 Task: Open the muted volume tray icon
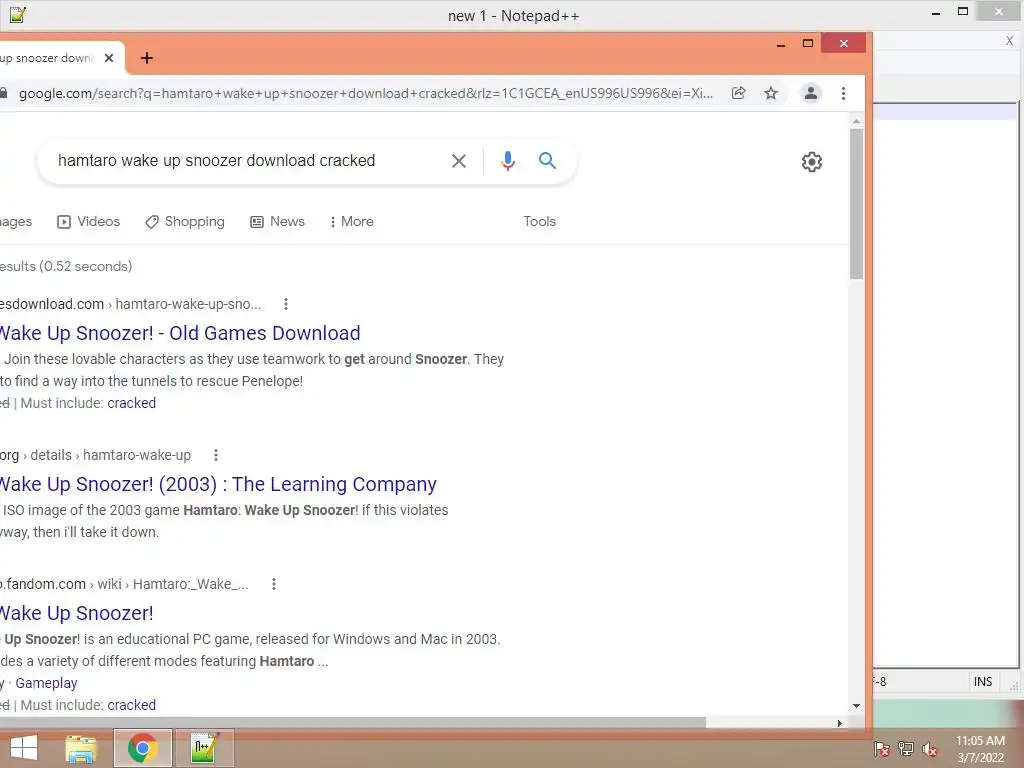[929, 748]
